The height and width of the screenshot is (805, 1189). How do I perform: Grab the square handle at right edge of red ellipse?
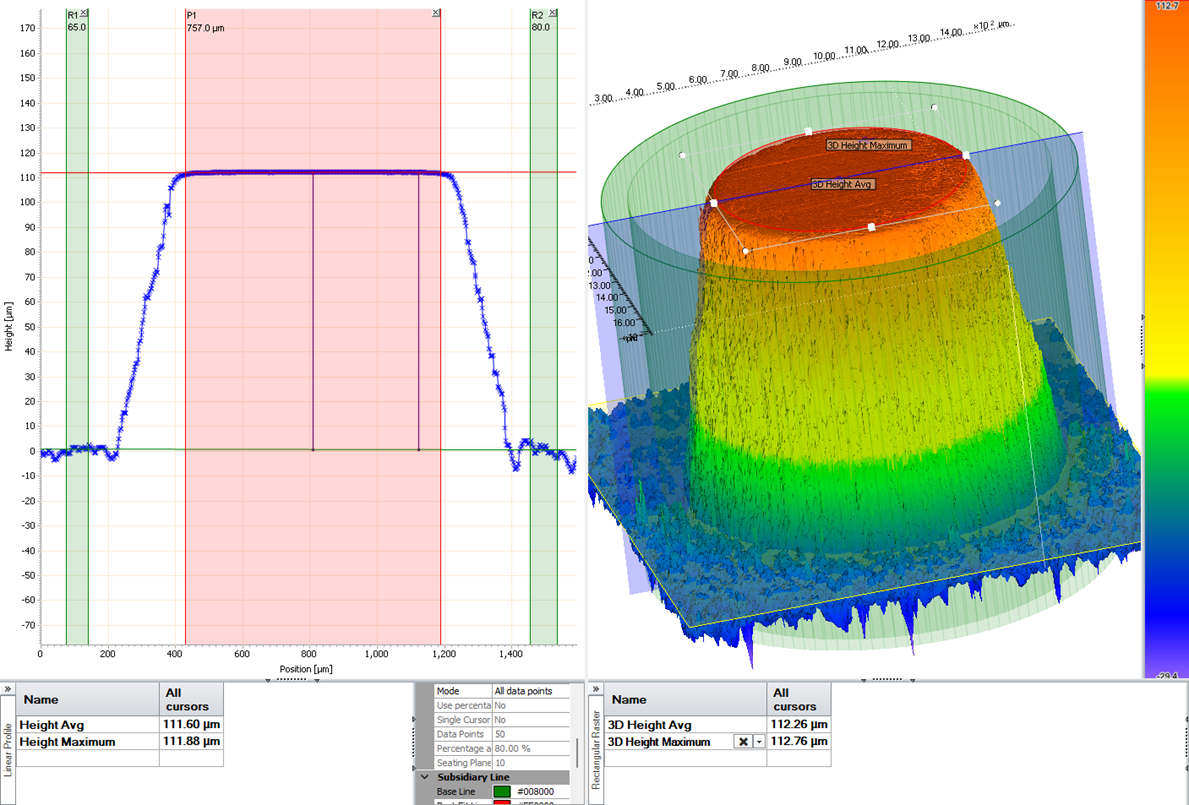coord(966,155)
